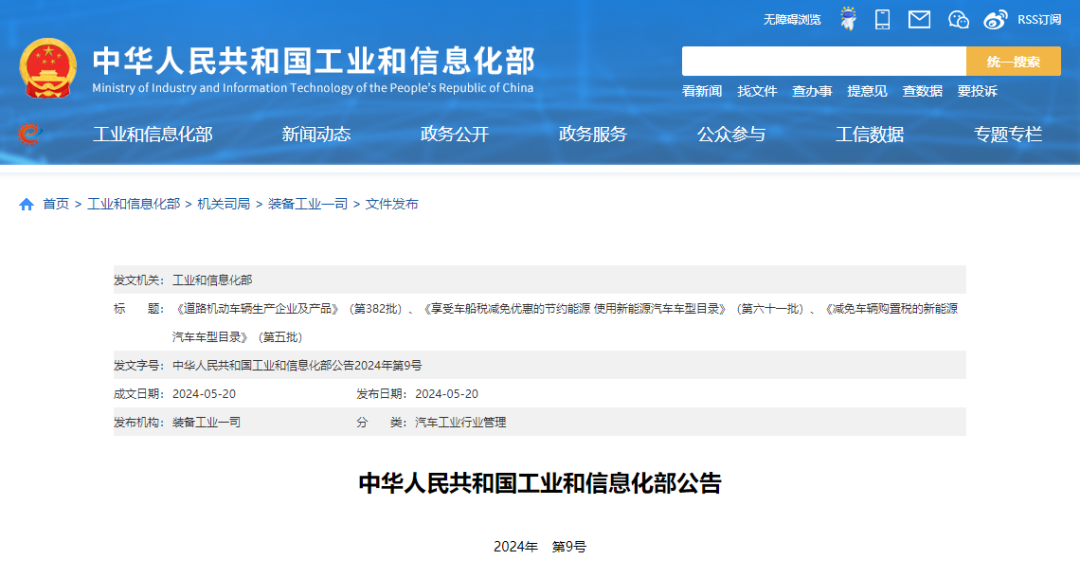
Task: Select the 政务服务 navigation item
Action: (x=592, y=134)
